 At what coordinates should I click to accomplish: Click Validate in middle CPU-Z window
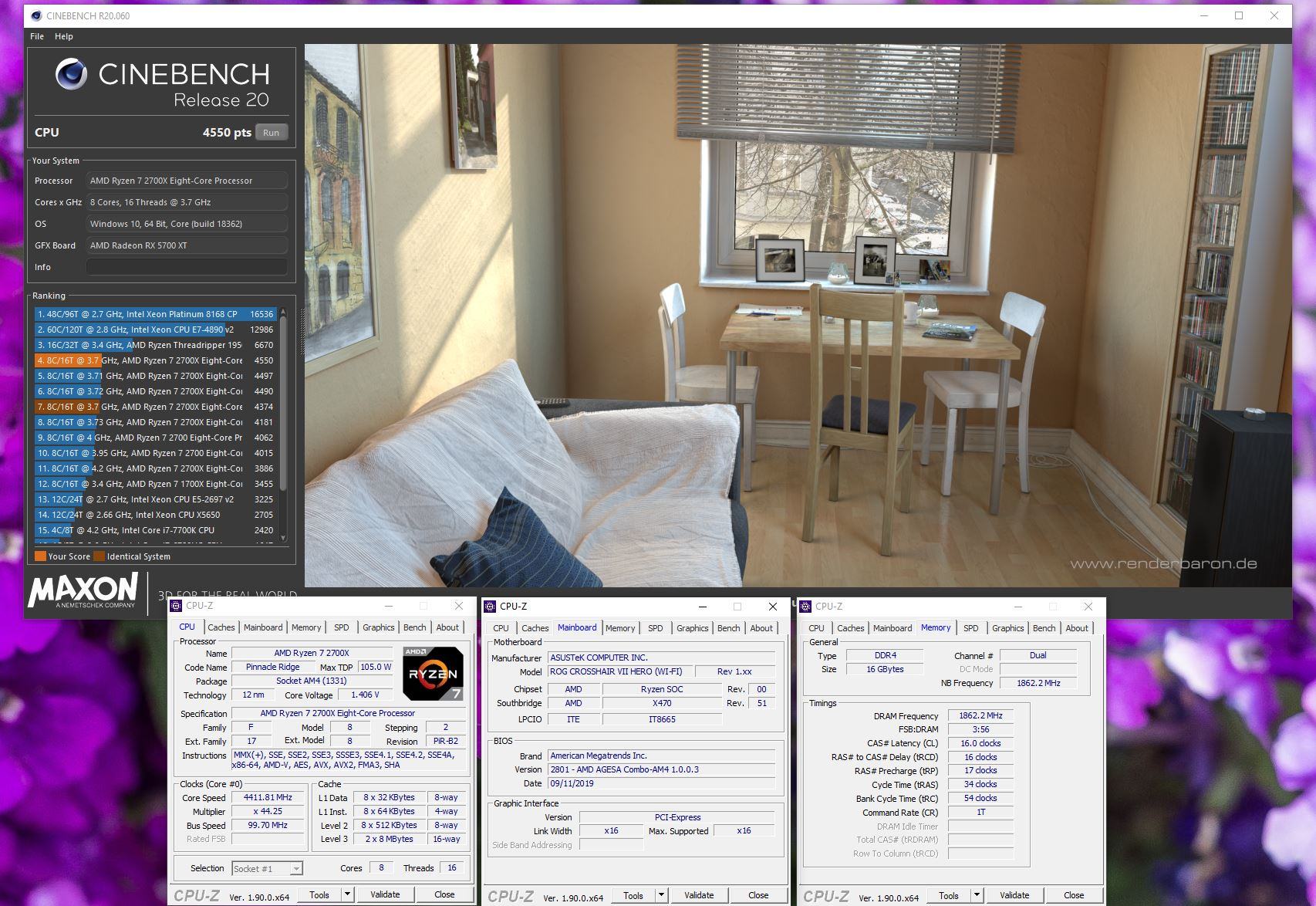[x=699, y=895]
